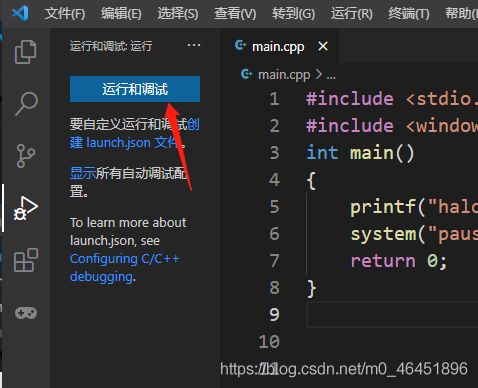Open the Search view in activity bar
The image size is (478, 388).
(26, 104)
